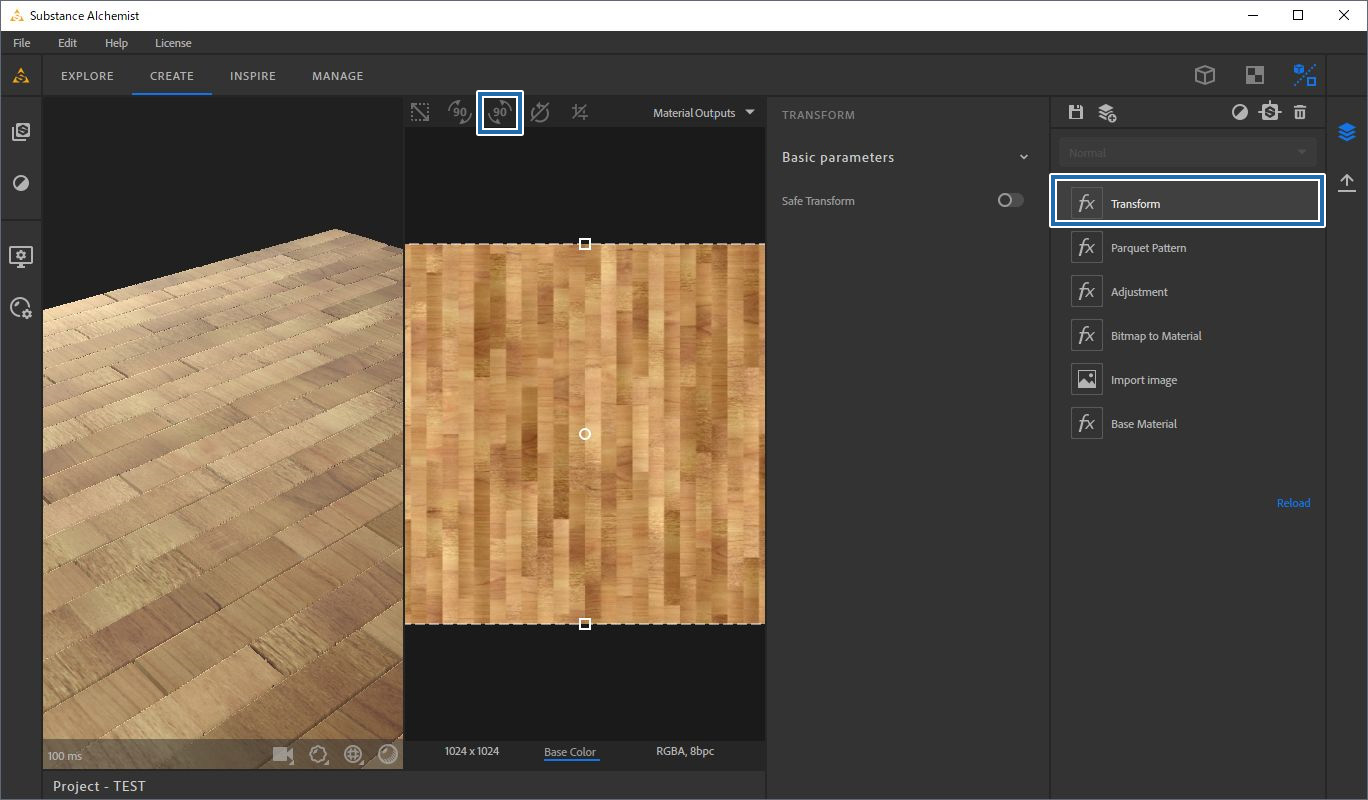The image size is (1368, 800).
Task: Select the Base Color channel label
Action: [570, 752]
